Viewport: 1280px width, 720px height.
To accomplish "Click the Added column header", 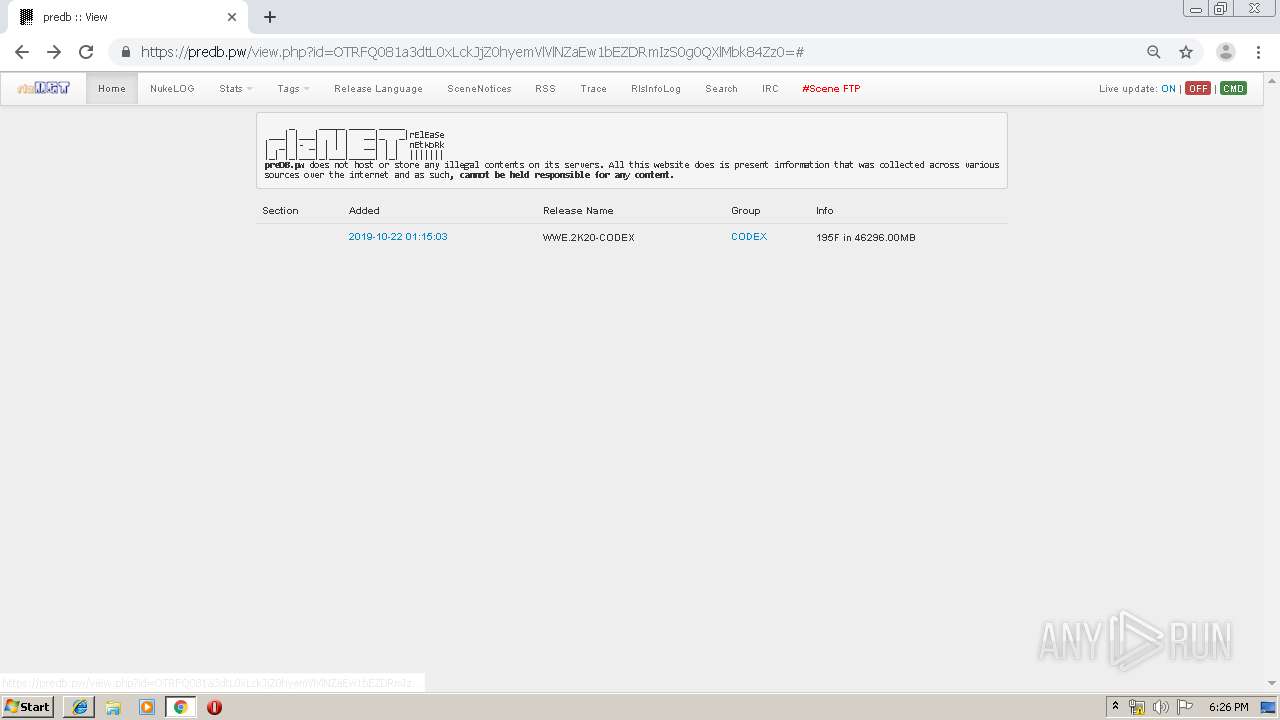I will (x=364, y=211).
